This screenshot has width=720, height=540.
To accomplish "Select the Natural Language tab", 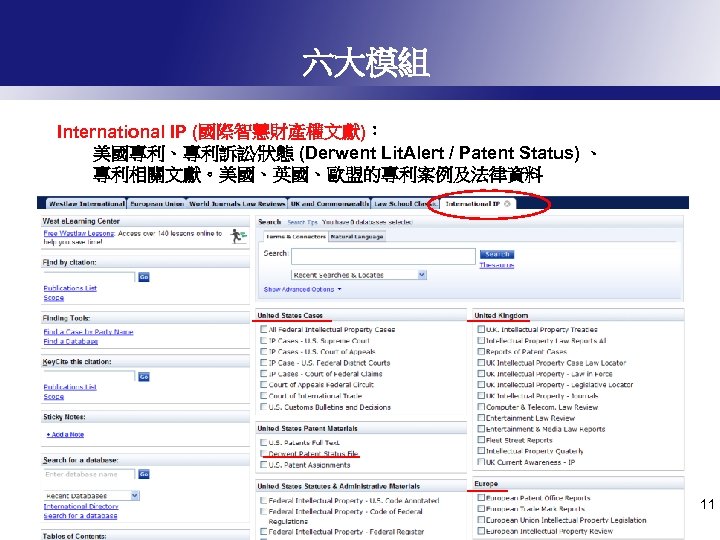I will (357, 236).
